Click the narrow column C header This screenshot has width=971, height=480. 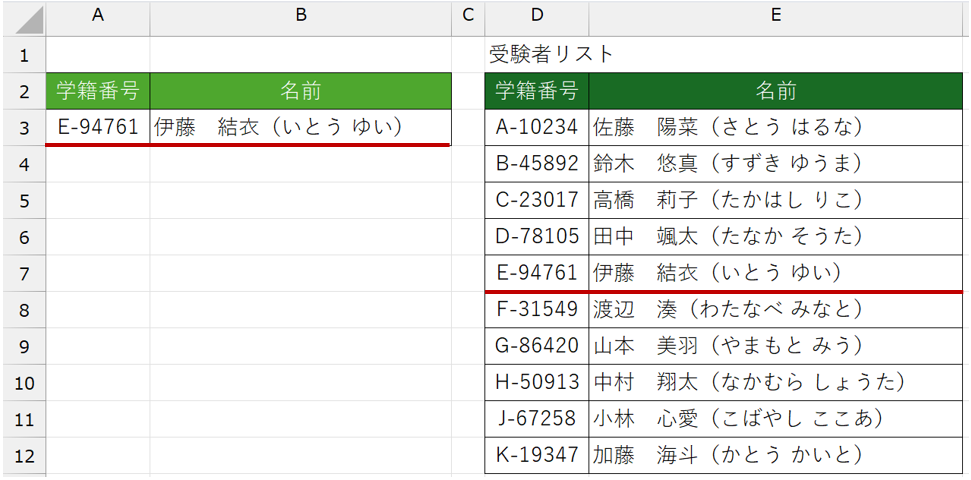pyautogui.click(x=467, y=17)
